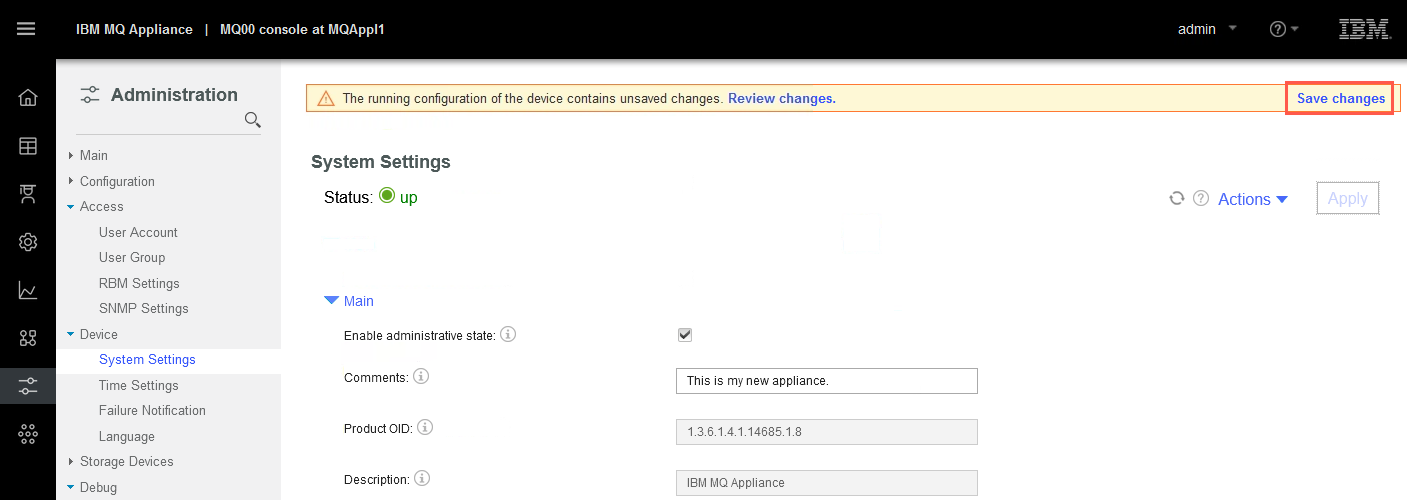Click the search magnifier in Administration panel
Image resolution: width=1407 pixels, height=500 pixels.
[x=253, y=120]
